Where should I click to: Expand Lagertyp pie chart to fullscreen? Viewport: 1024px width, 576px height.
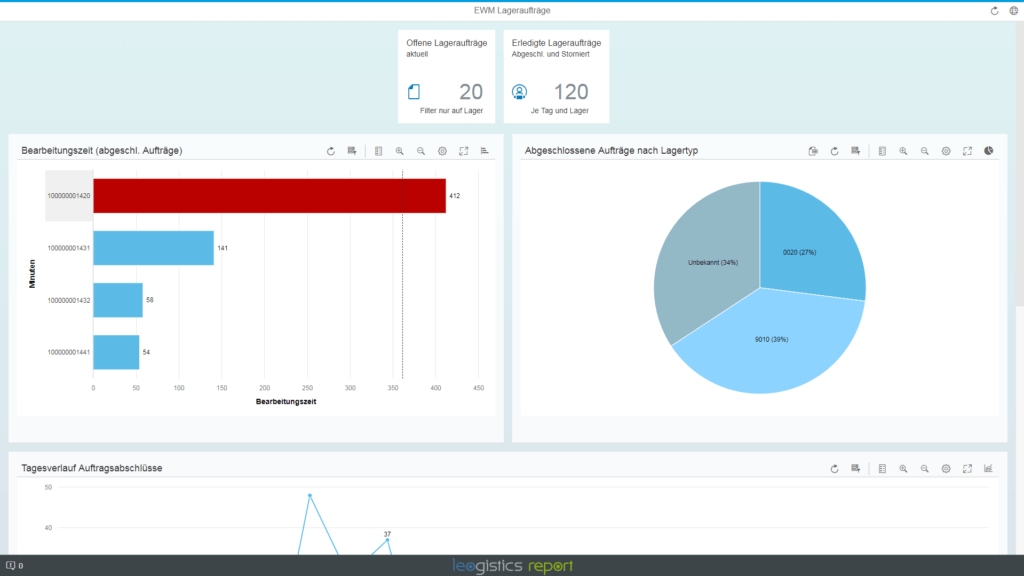coord(967,151)
